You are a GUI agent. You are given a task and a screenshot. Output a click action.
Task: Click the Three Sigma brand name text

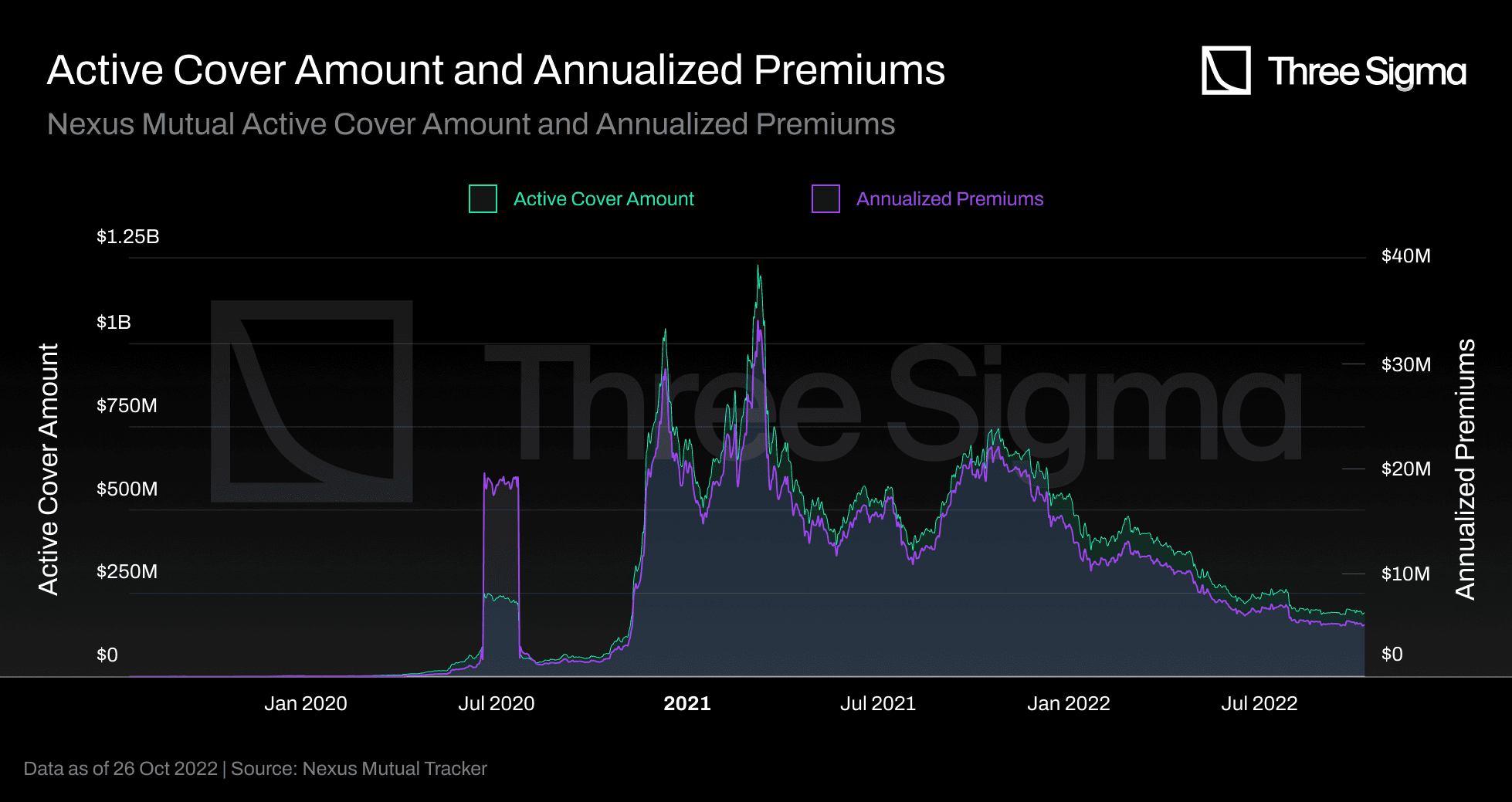(1366, 72)
